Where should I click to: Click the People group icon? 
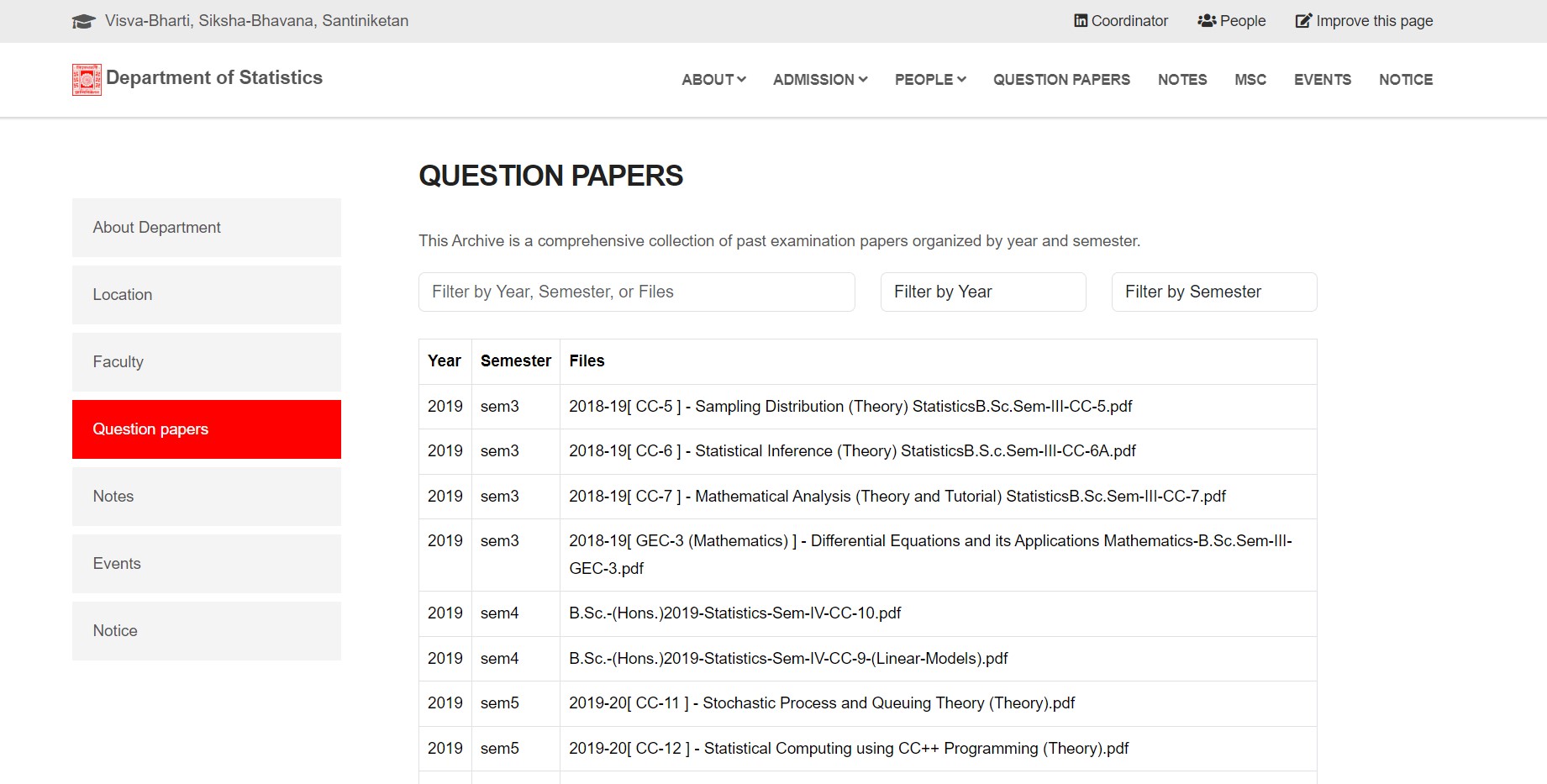[x=1207, y=21]
